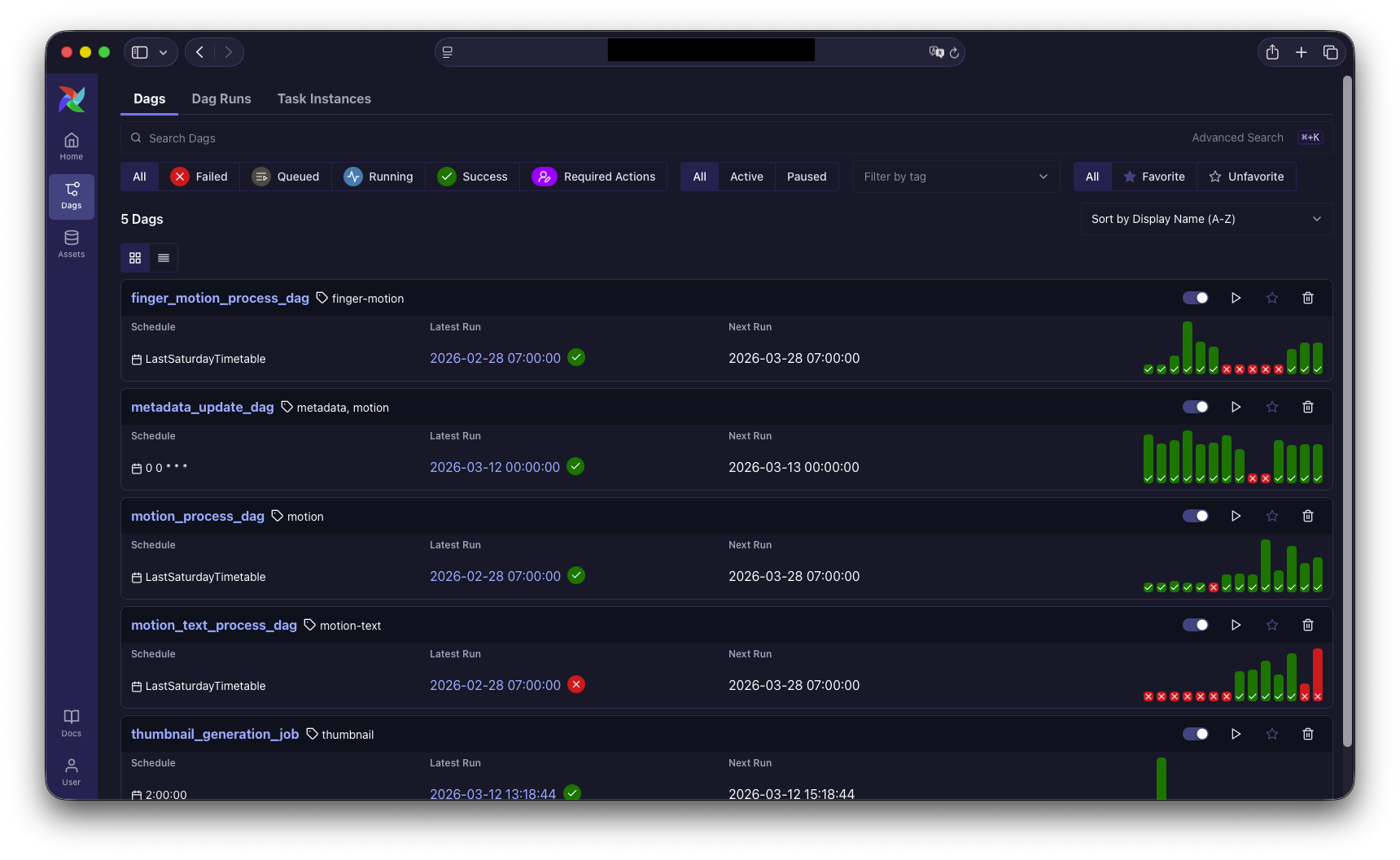Switch to the Dag Runs tab
This screenshot has height=860, width=1400.
coord(221,98)
